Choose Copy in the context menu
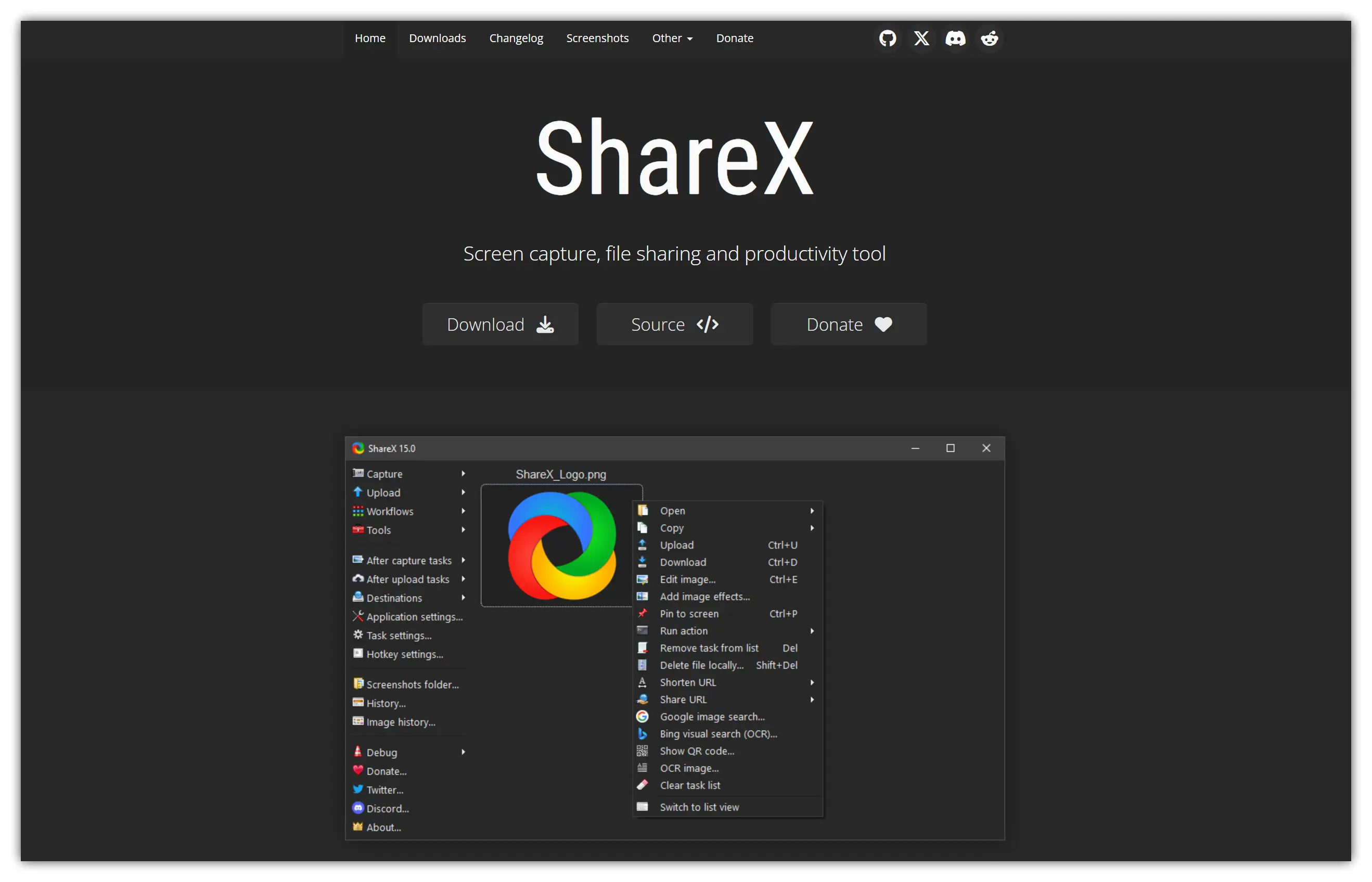 (727, 527)
